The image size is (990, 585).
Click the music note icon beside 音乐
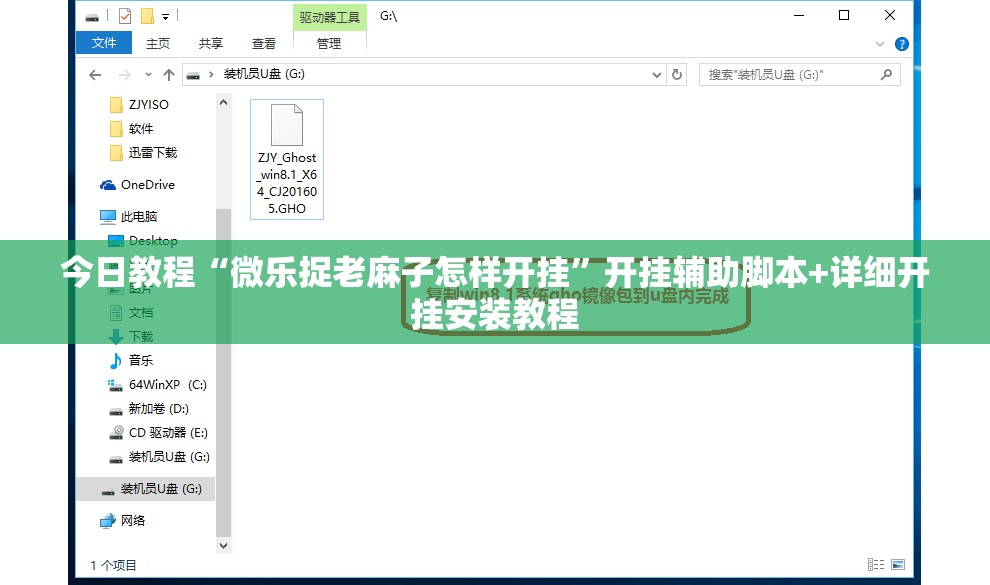(116, 360)
